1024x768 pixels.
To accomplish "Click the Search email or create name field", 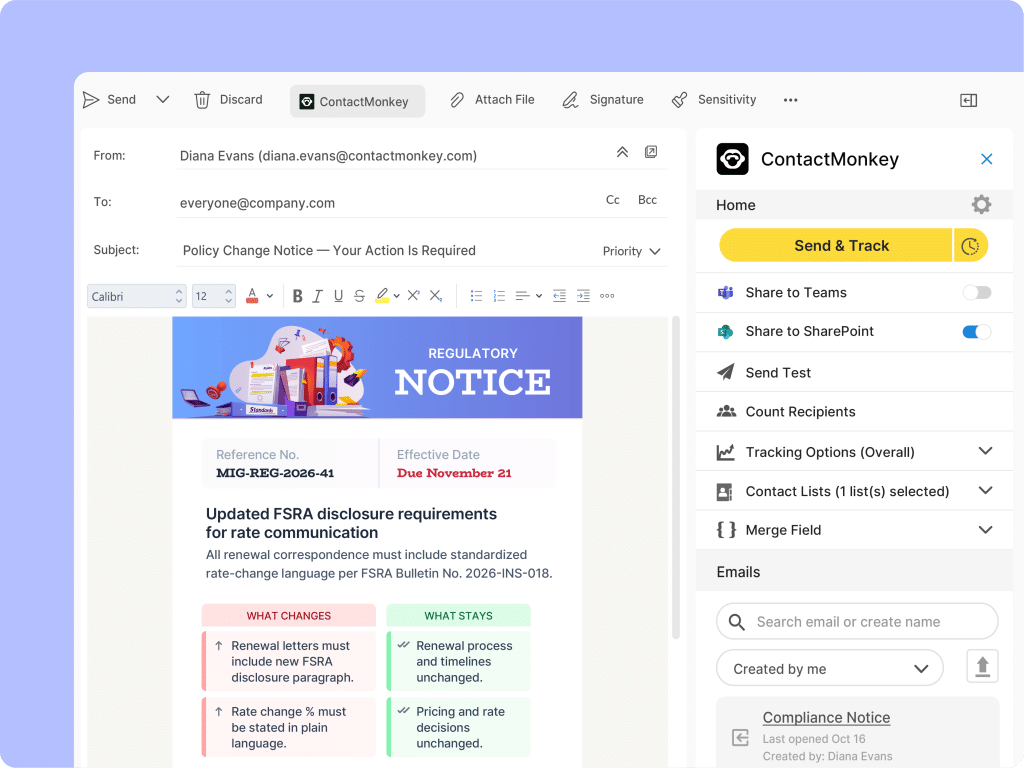I will pyautogui.click(x=857, y=622).
